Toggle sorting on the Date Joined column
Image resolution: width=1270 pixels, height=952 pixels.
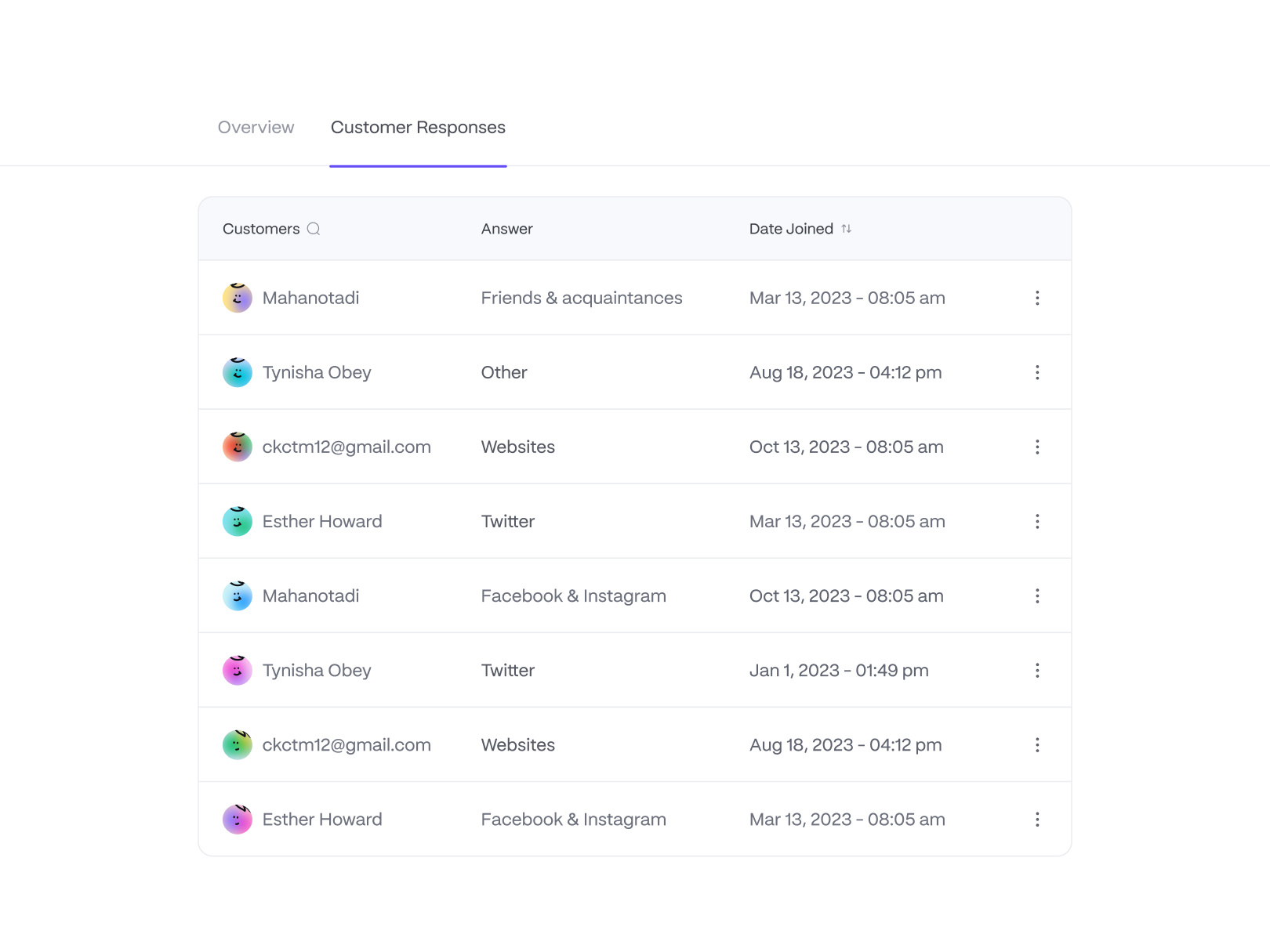point(791,229)
